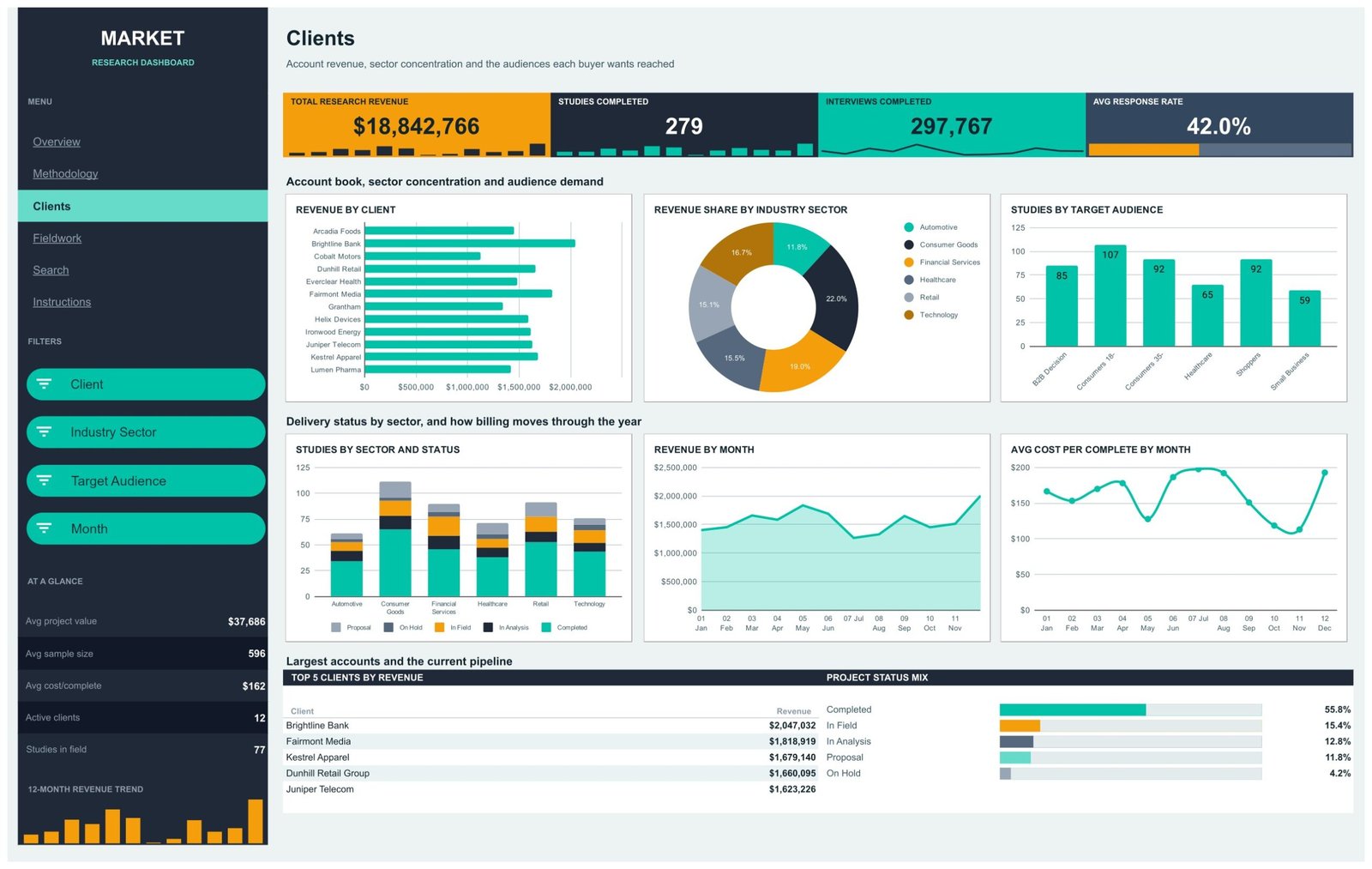
Task: Select Brightline Bank row in top clients
Action: tap(551, 726)
